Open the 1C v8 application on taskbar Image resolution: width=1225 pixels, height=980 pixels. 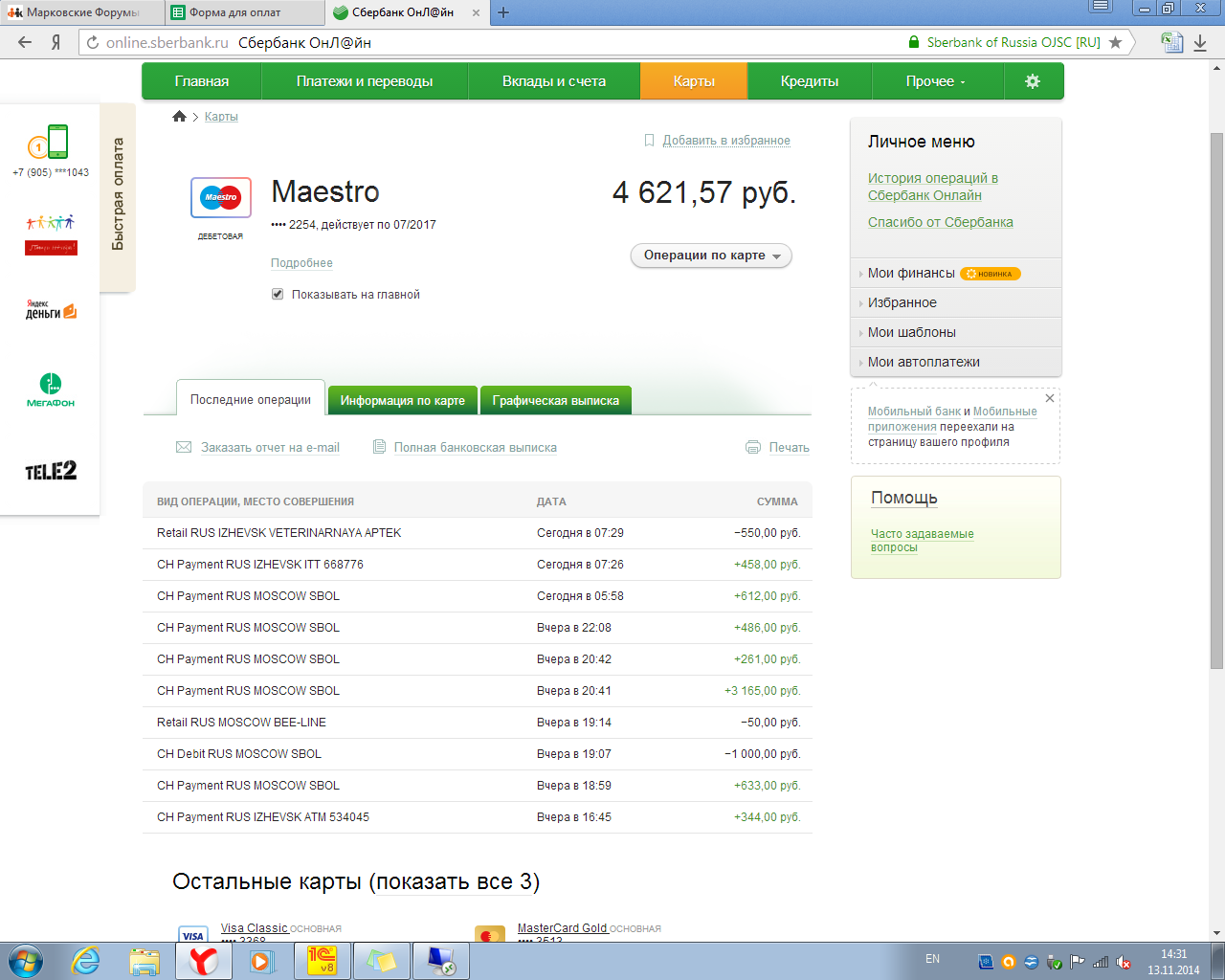coord(322,961)
